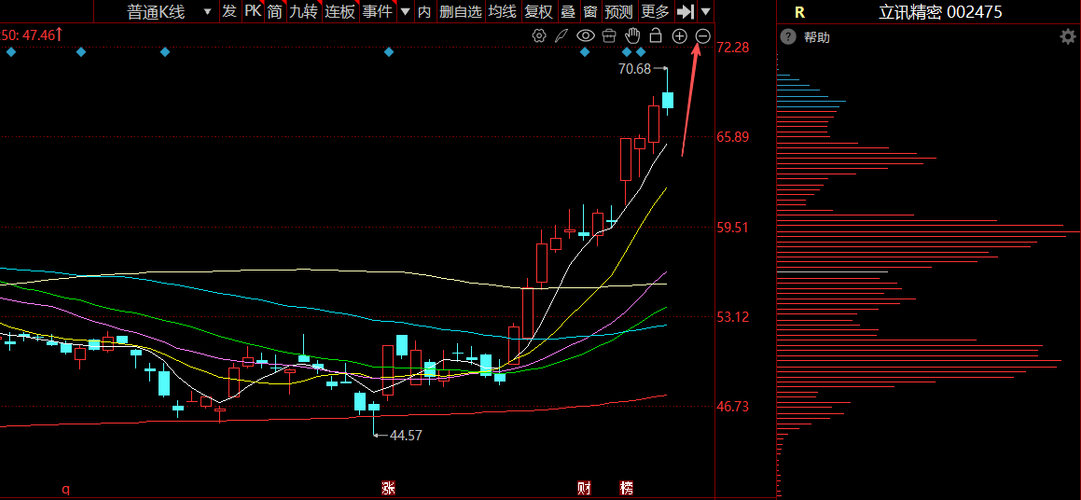Click the 内 toolbar button
Screen dimensions: 1081x500
pyautogui.click(x=424, y=12)
